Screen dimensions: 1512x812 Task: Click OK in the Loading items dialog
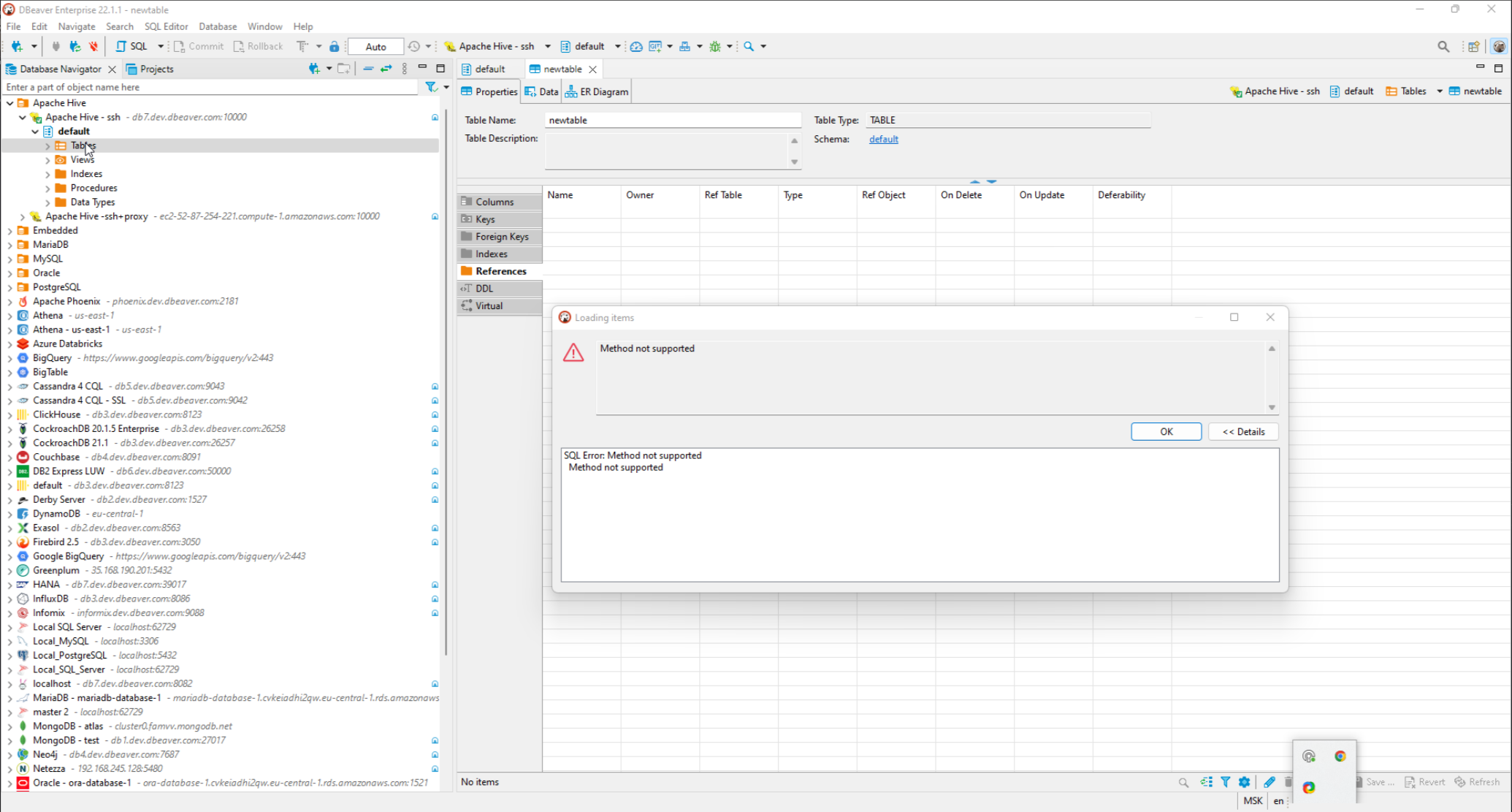pos(1166,432)
